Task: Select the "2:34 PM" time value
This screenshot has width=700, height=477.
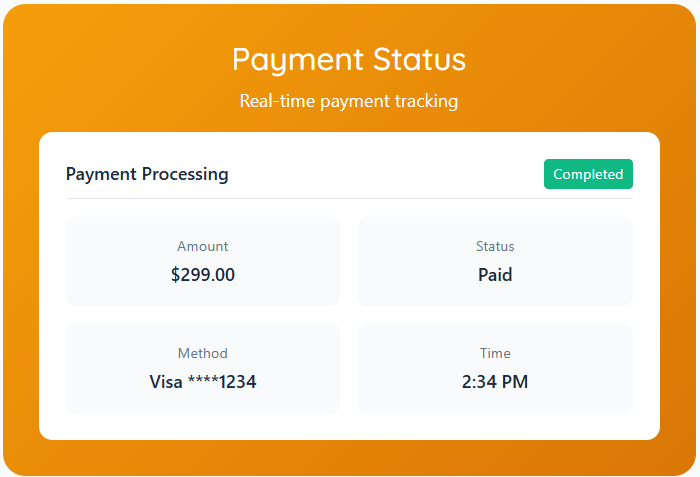Action: (495, 382)
